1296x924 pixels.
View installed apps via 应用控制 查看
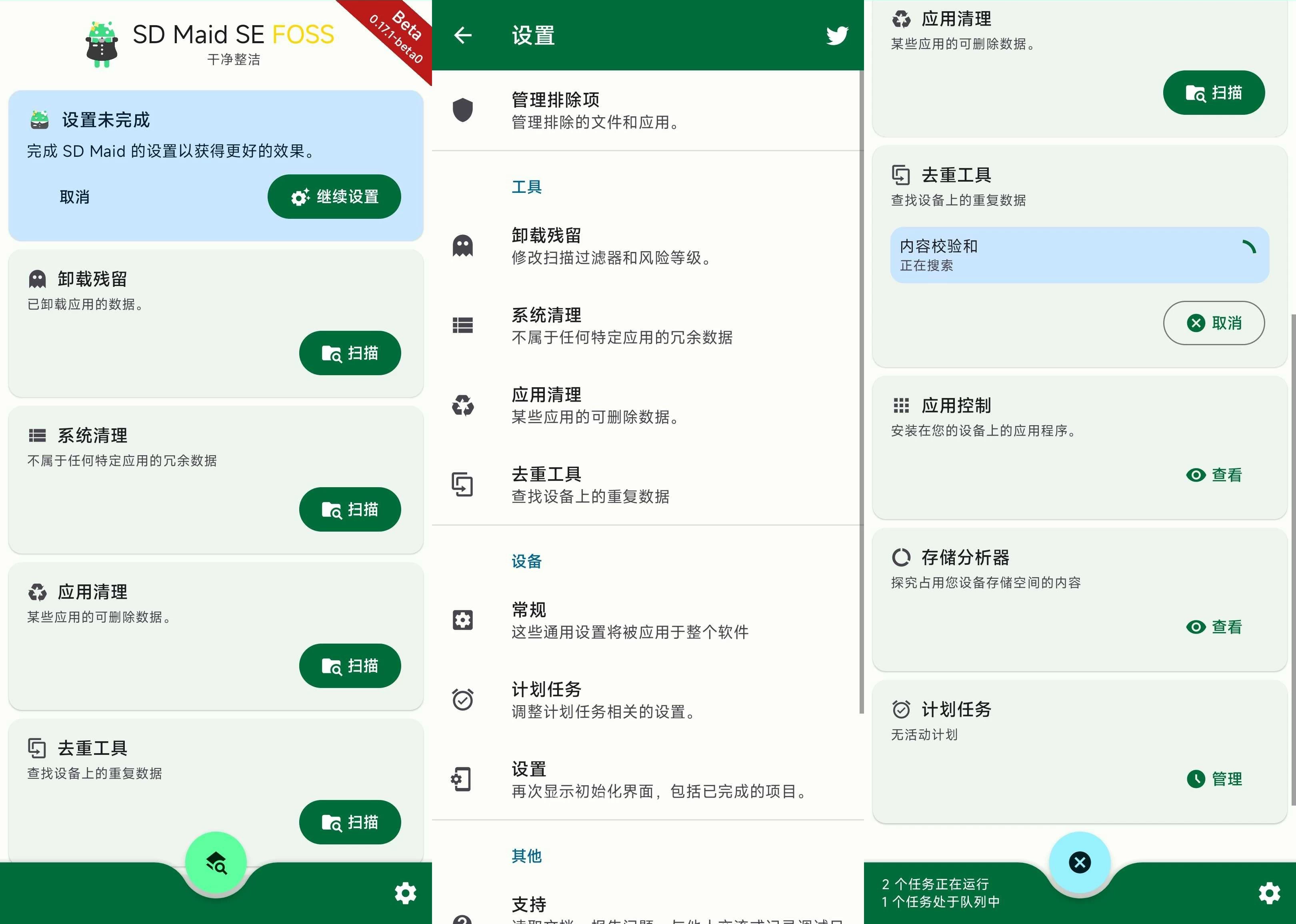coord(1214,475)
